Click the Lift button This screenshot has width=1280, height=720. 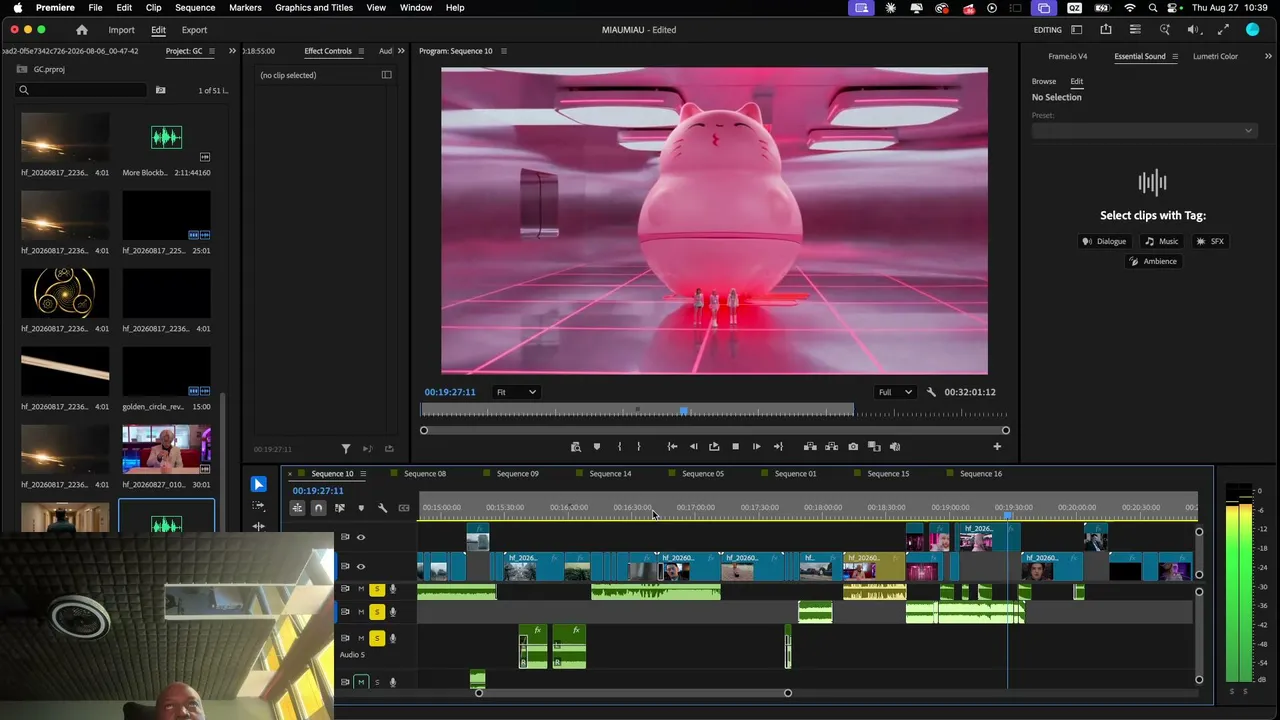(810, 447)
